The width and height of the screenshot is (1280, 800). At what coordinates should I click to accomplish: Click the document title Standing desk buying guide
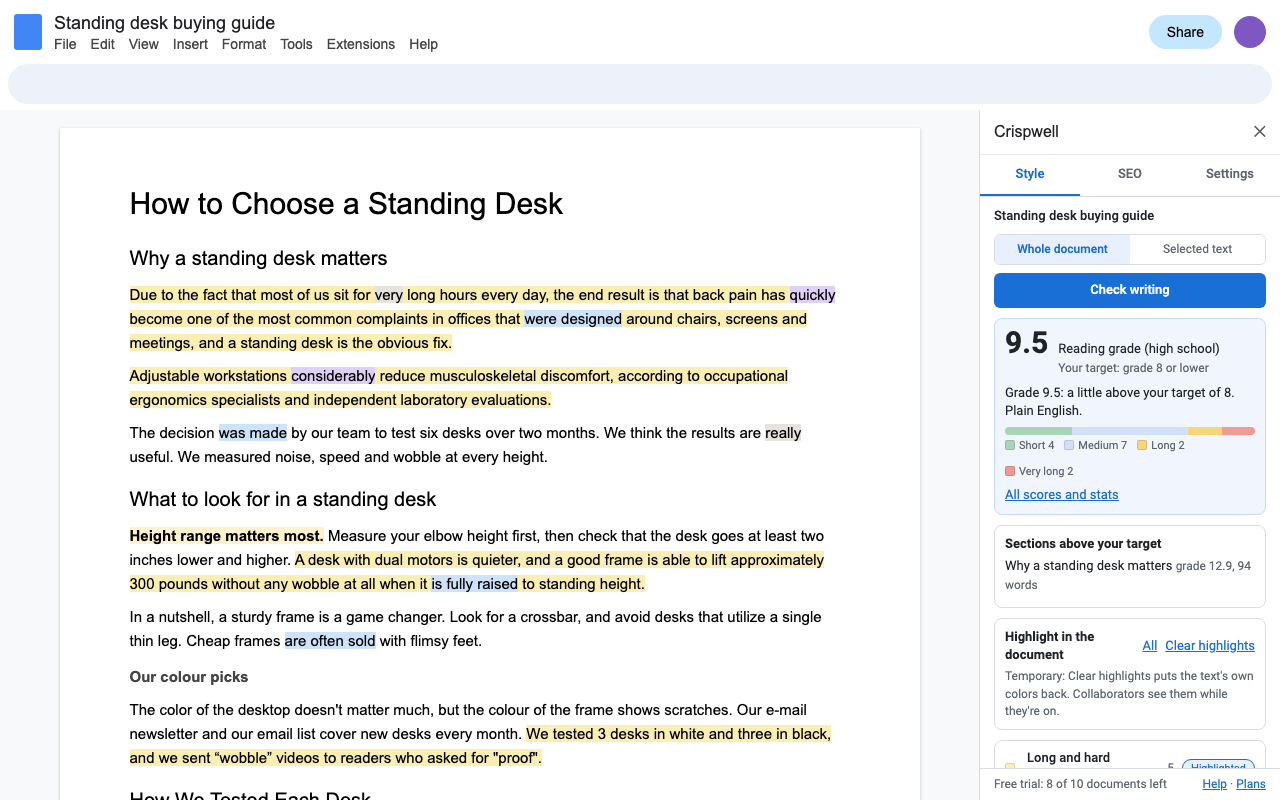point(164,23)
